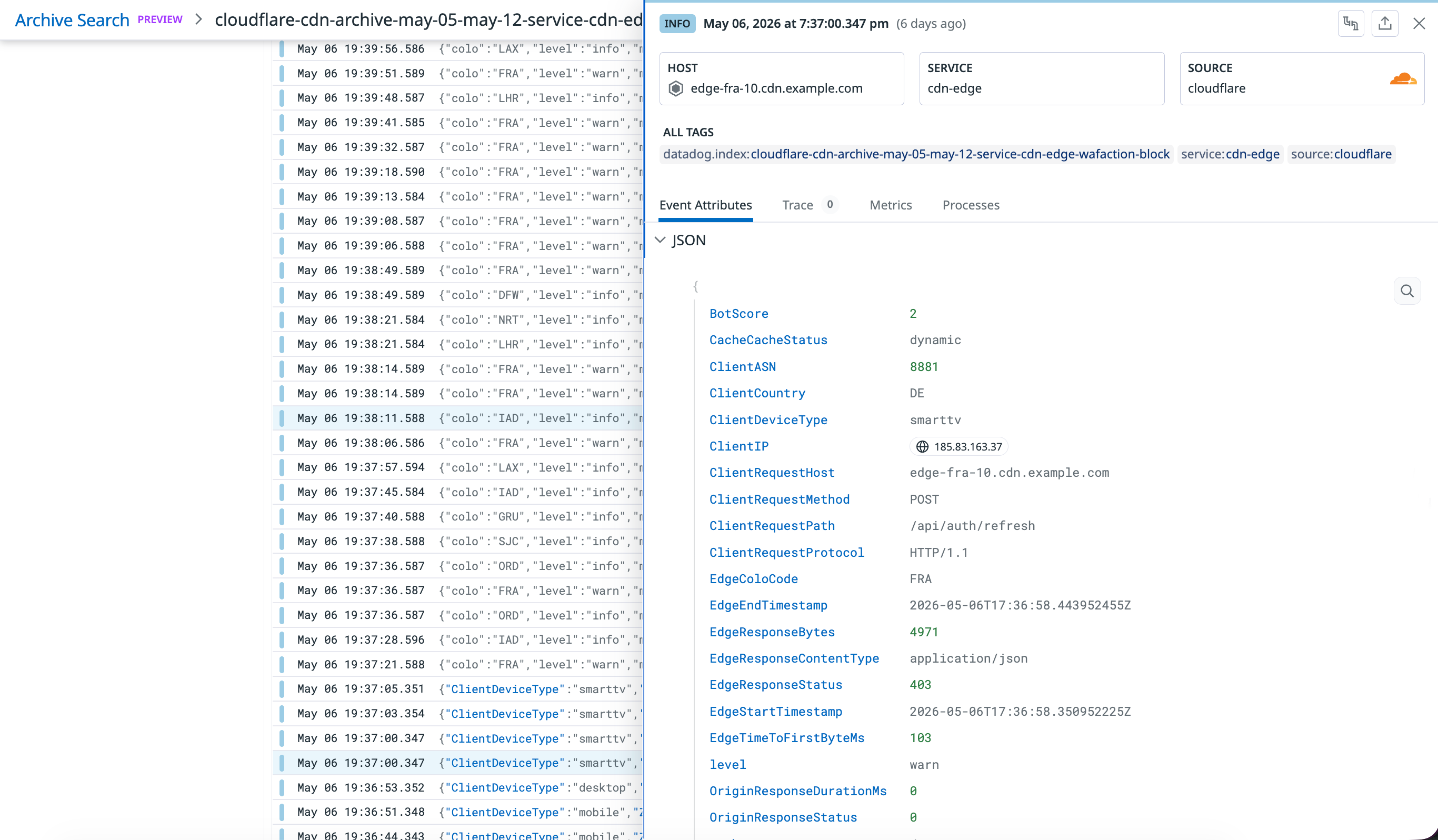
Task: Click the ClientIP value 185.83.163.37
Action: [968, 447]
